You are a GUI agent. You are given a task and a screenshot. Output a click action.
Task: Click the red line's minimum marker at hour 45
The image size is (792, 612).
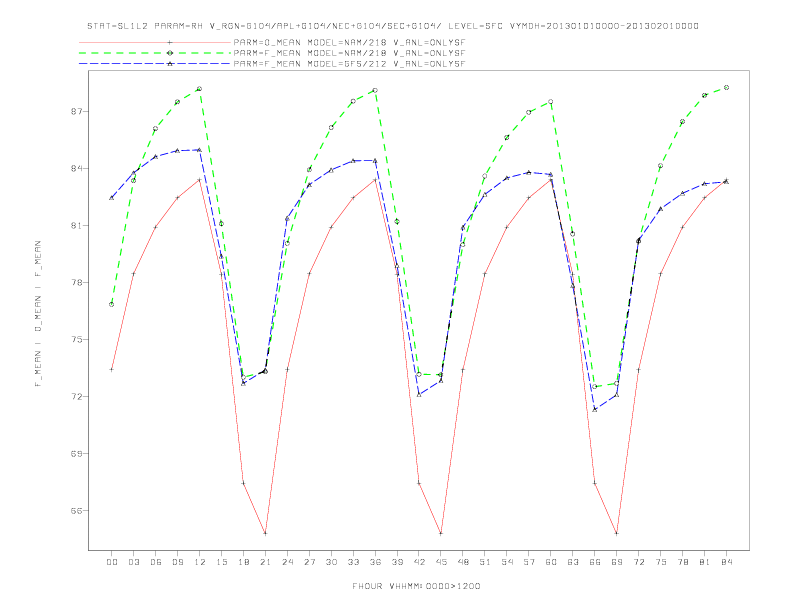pyautogui.click(x=441, y=533)
